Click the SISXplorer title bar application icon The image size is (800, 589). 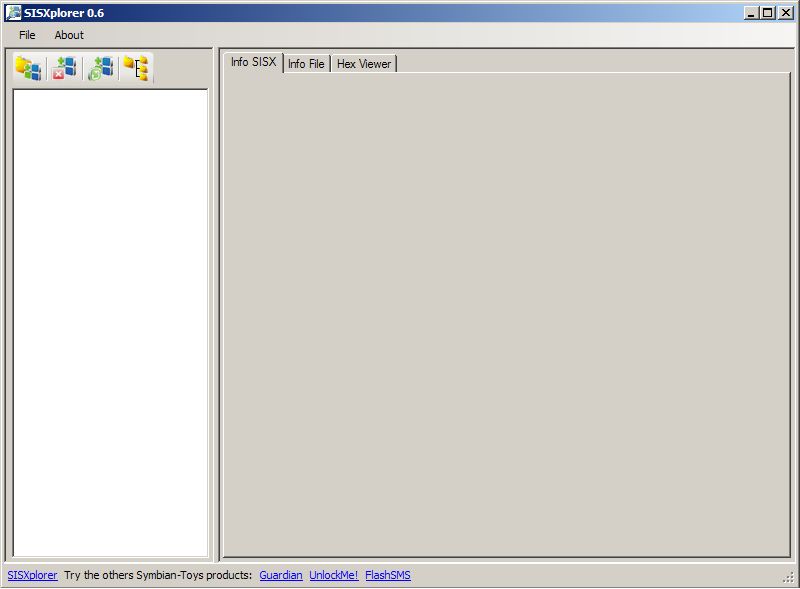click(13, 13)
